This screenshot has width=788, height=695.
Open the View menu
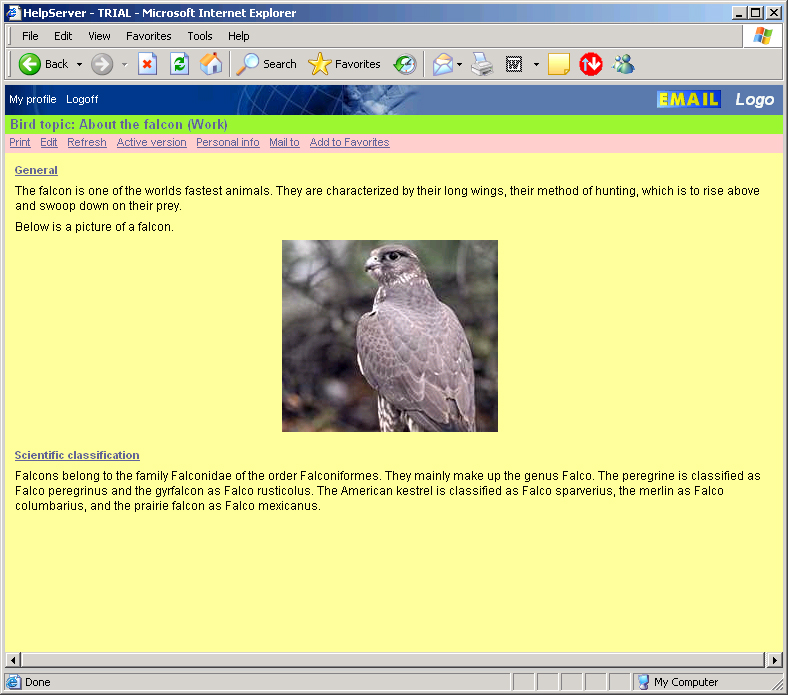point(100,36)
